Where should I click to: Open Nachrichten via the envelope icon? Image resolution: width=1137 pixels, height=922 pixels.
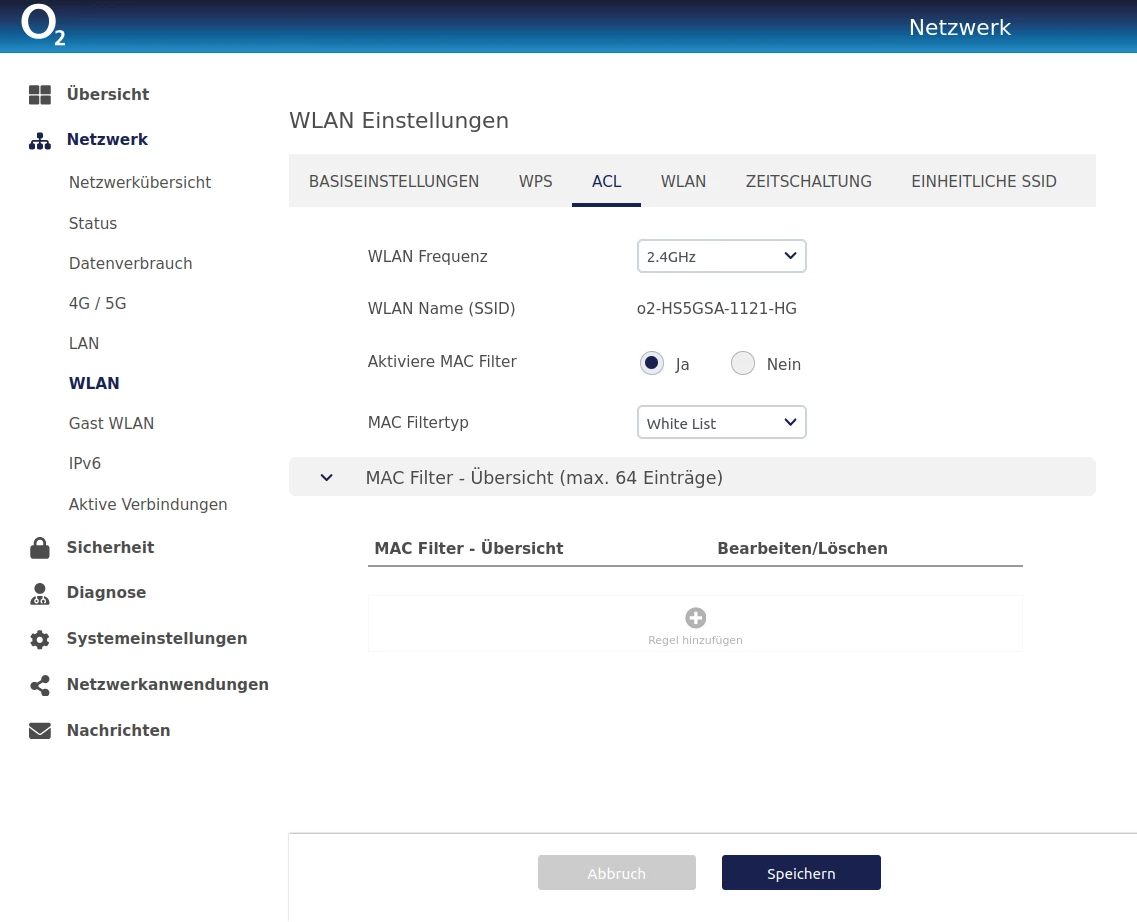pyautogui.click(x=40, y=731)
